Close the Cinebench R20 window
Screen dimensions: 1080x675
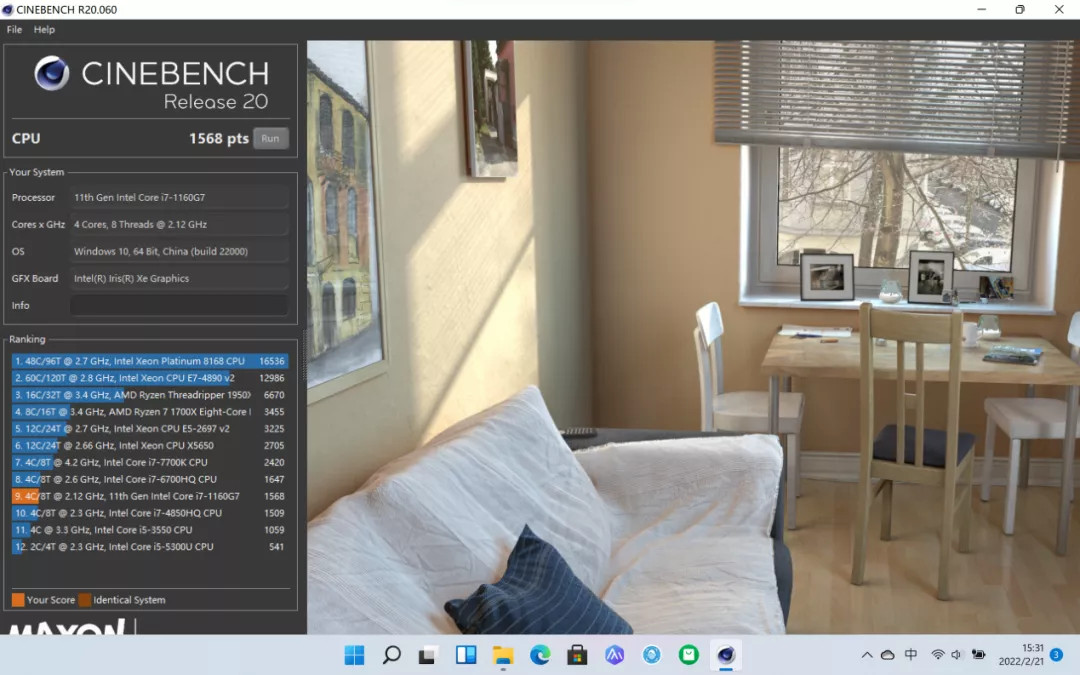coord(1059,10)
